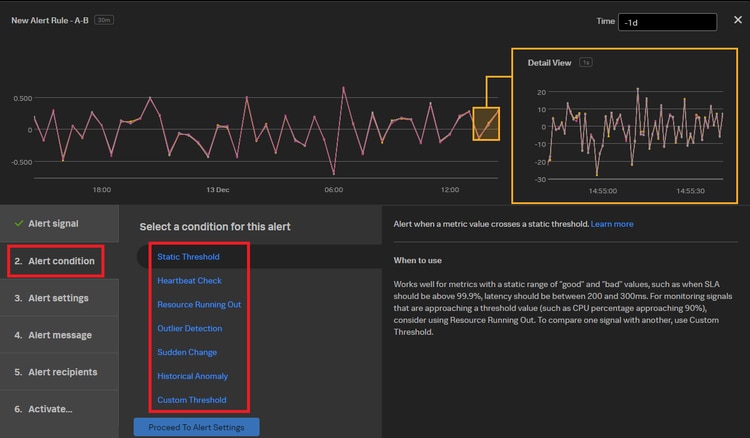This screenshot has height=438, width=750.
Task: Go to the Alert settings step
Action: point(58,298)
